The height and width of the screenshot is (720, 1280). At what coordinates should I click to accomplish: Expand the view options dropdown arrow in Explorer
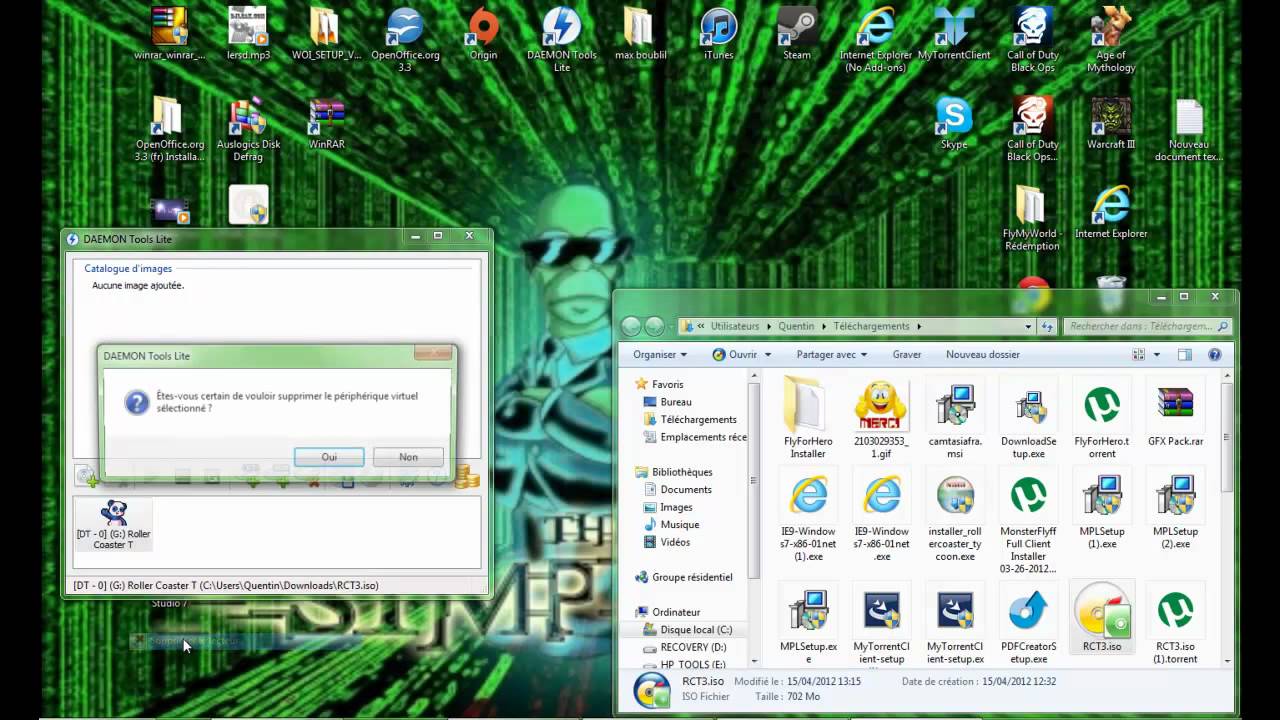point(1157,355)
